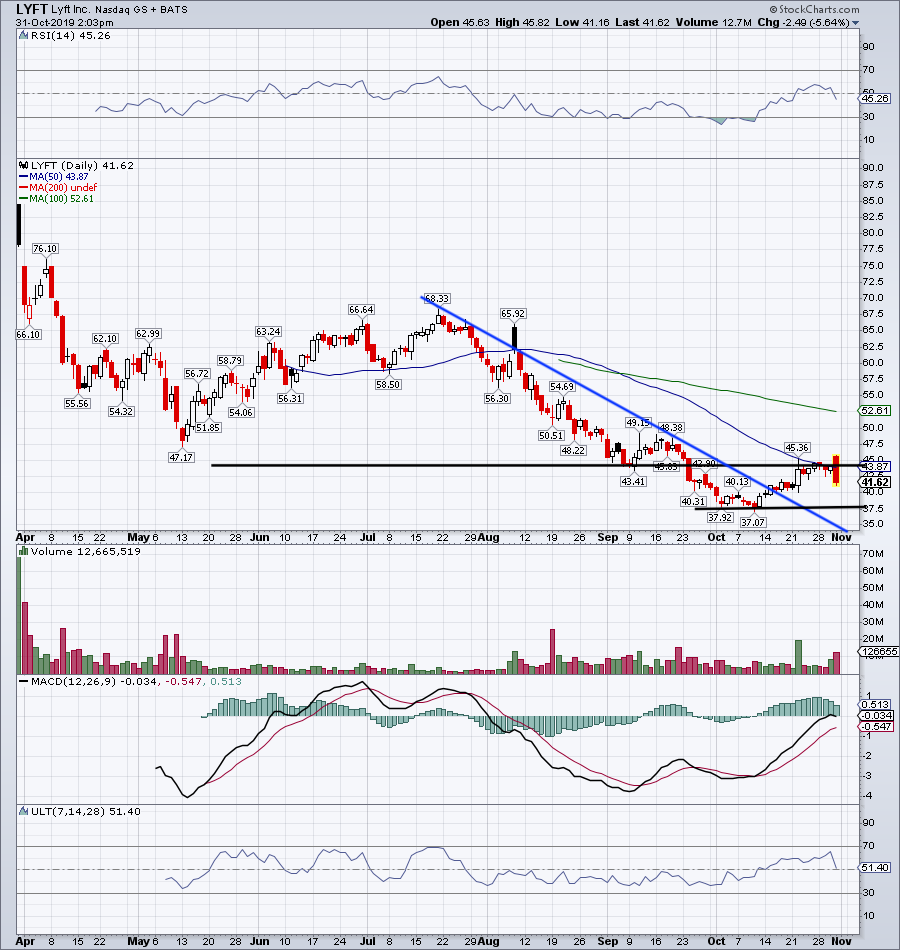Click the 45.36 price annotation
The image size is (900, 950).
click(797, 448)
